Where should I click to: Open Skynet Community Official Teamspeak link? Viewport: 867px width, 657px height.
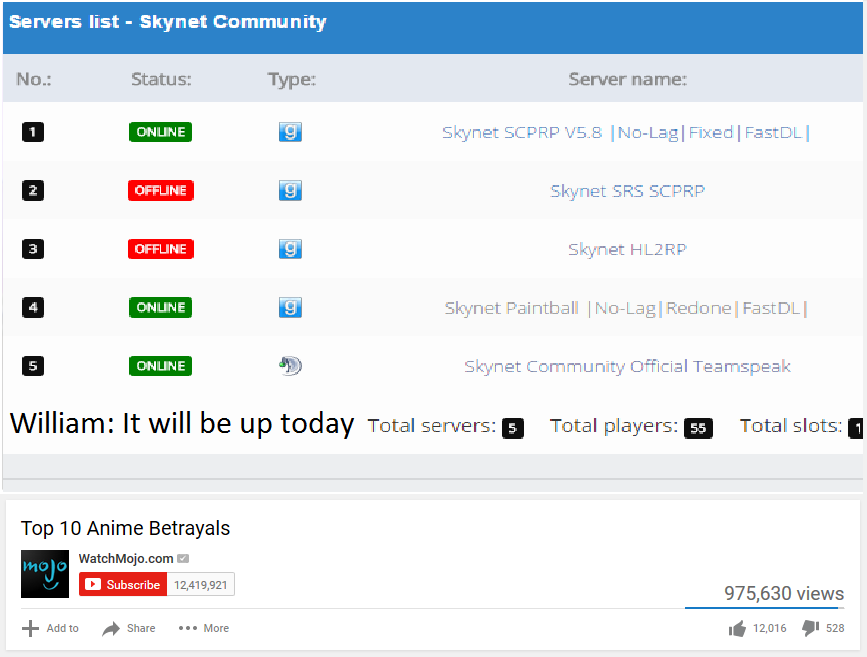pos(627,366)
